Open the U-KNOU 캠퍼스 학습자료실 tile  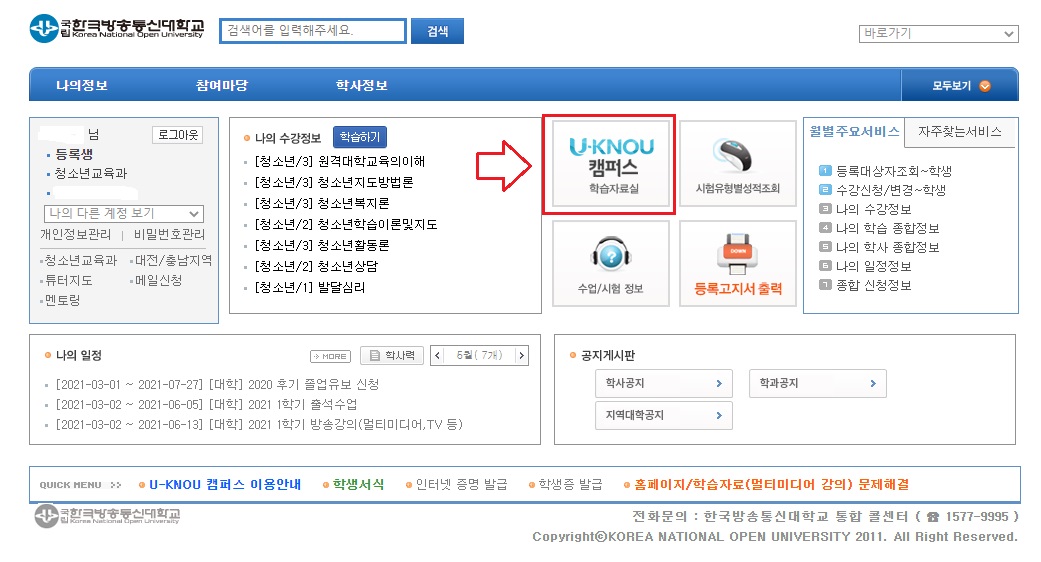coord(611,165)
